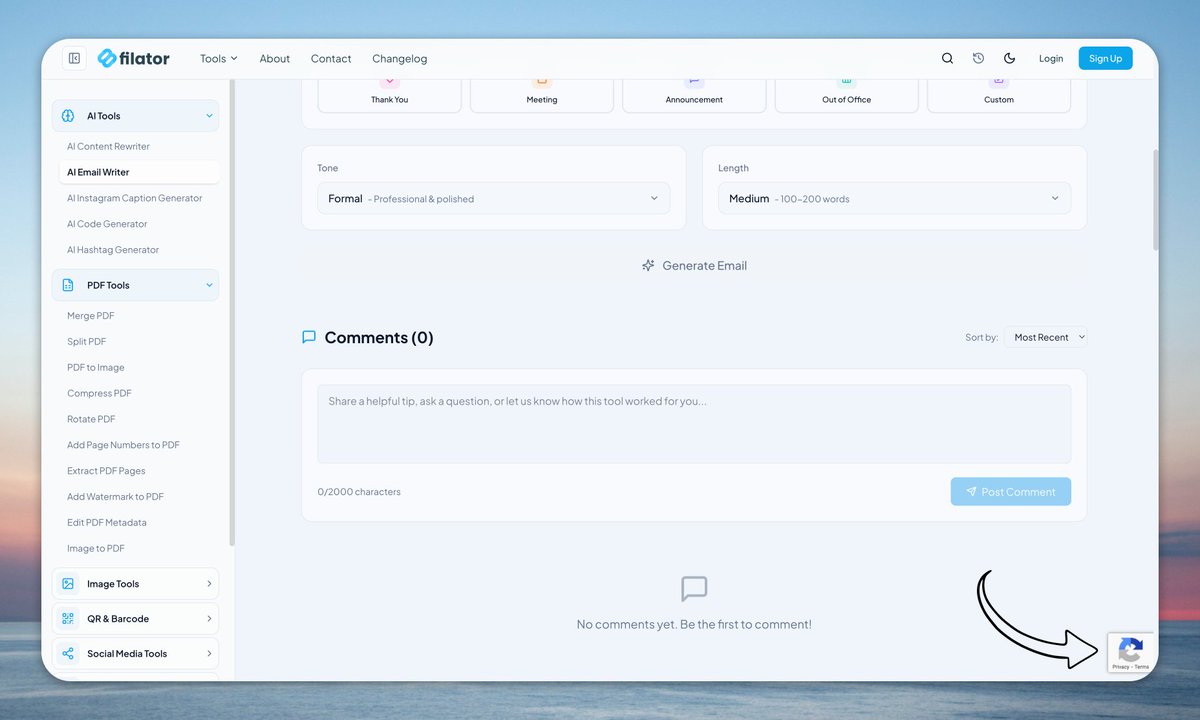Expand the Image Tools section
This screenshot has width=1200, height=720.
coord(135,584)
